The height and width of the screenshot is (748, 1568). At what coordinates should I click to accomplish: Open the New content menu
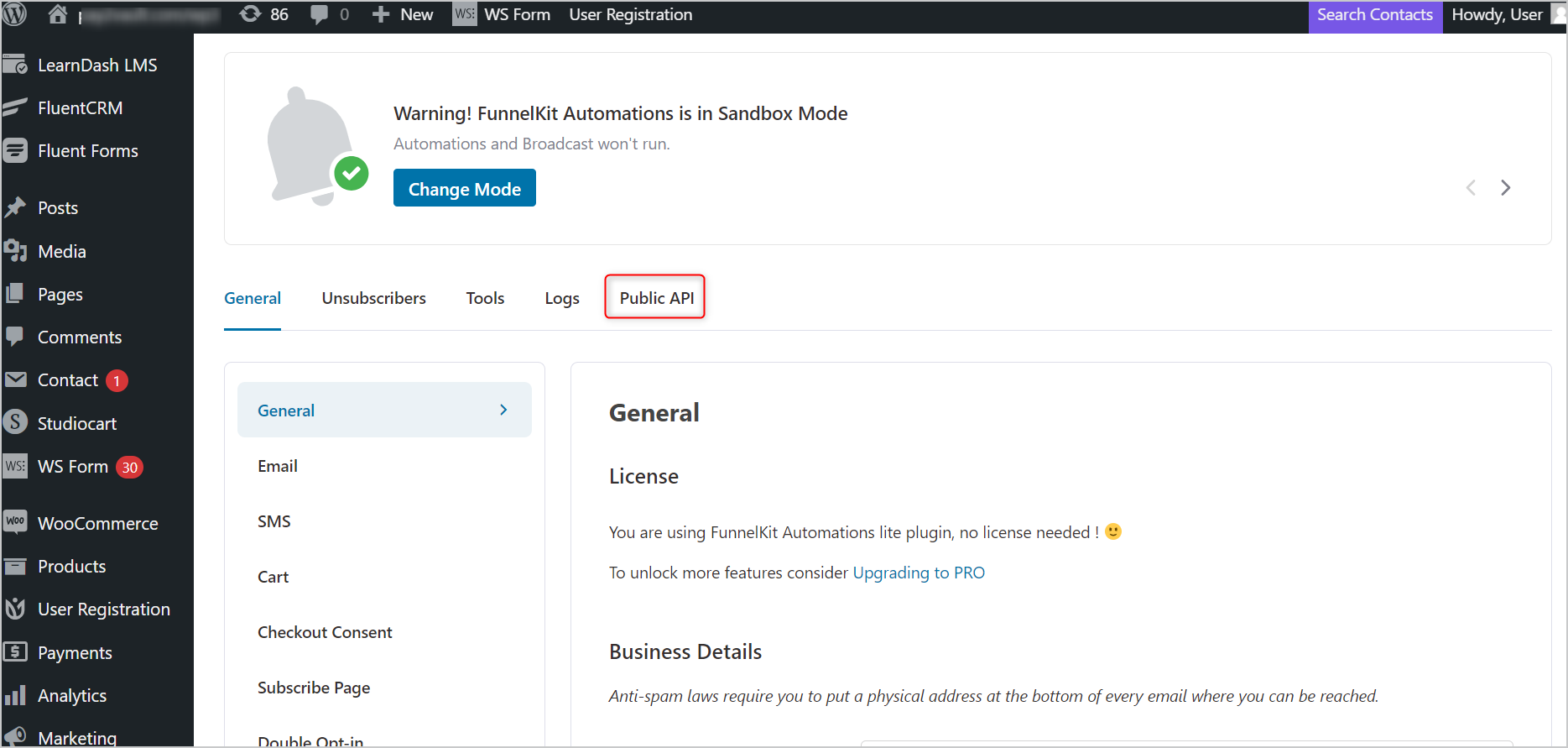point(403,14)
